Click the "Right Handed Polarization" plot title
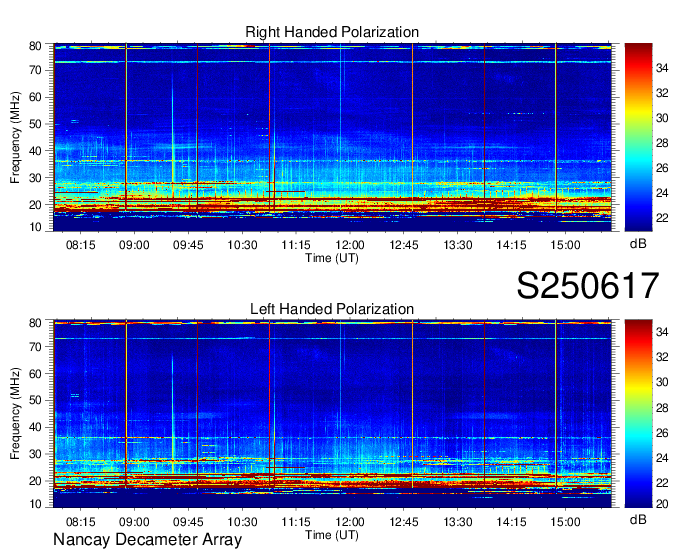Viewport: 680px width, 552px height. point(332,32)
